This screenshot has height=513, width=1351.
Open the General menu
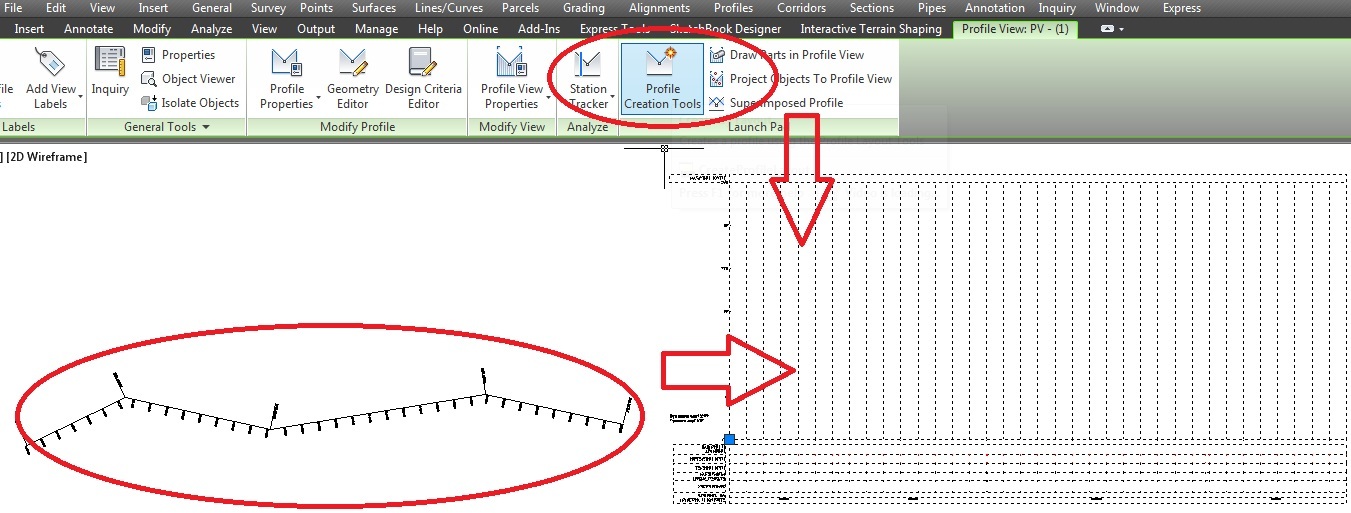211,8
